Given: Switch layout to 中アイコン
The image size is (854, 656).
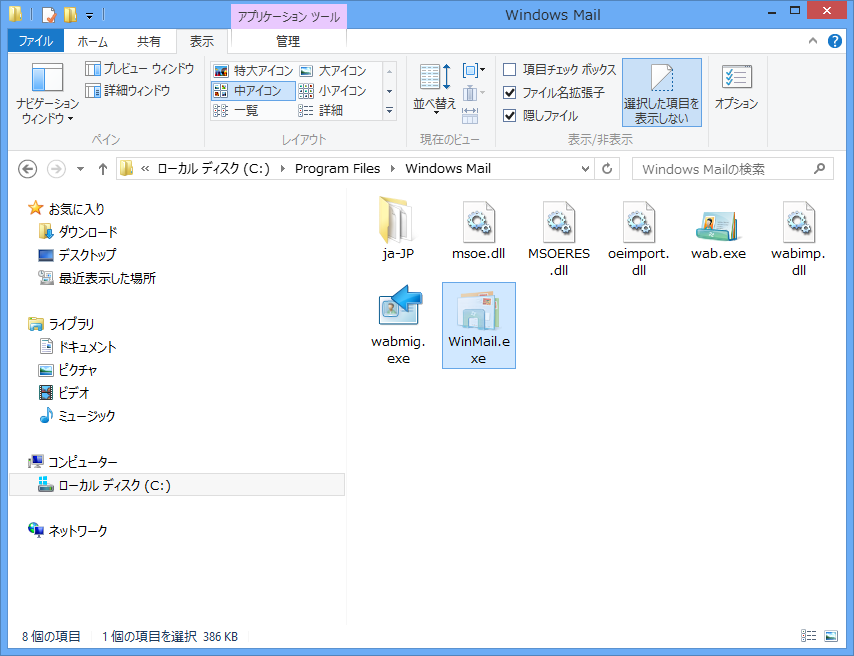Looking at the screenshot, I should click(x=253, y=90).
